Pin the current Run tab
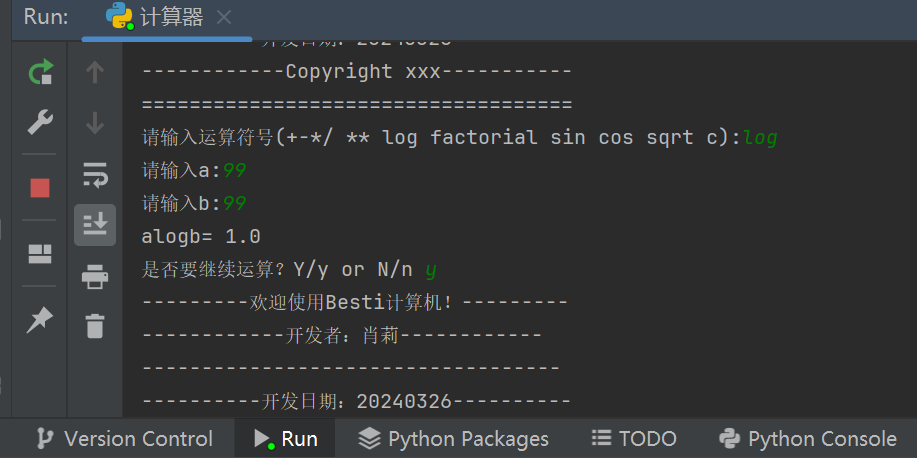This screenshot has height=458, width=917. (40, 318)
